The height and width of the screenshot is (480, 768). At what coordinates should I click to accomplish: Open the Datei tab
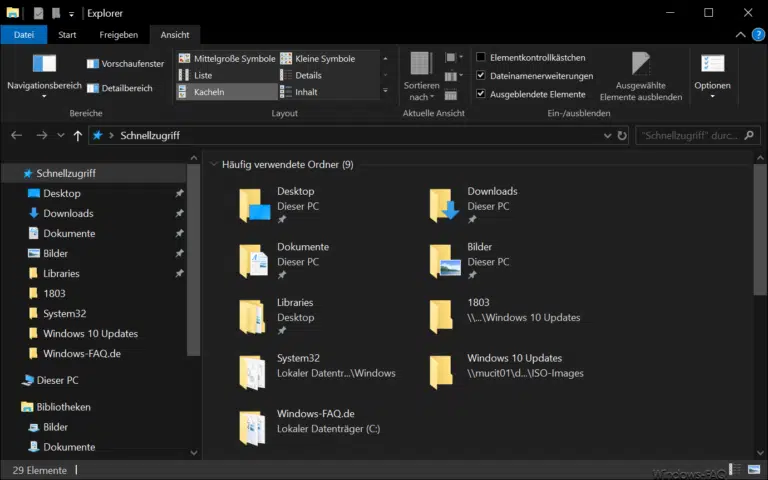23,35
